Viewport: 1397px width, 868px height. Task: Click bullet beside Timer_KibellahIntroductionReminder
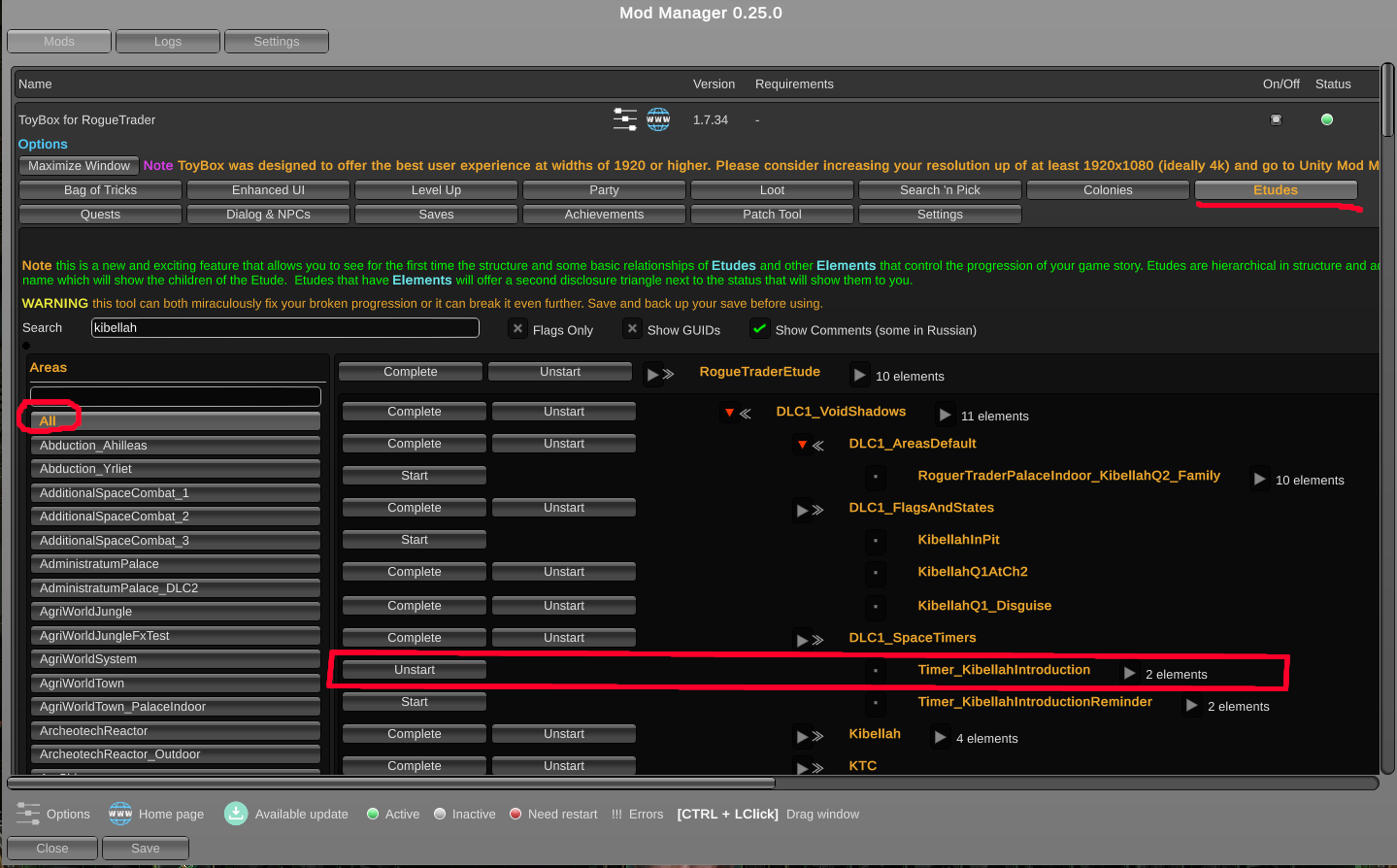pyautogui.click(x=876, y=703)
